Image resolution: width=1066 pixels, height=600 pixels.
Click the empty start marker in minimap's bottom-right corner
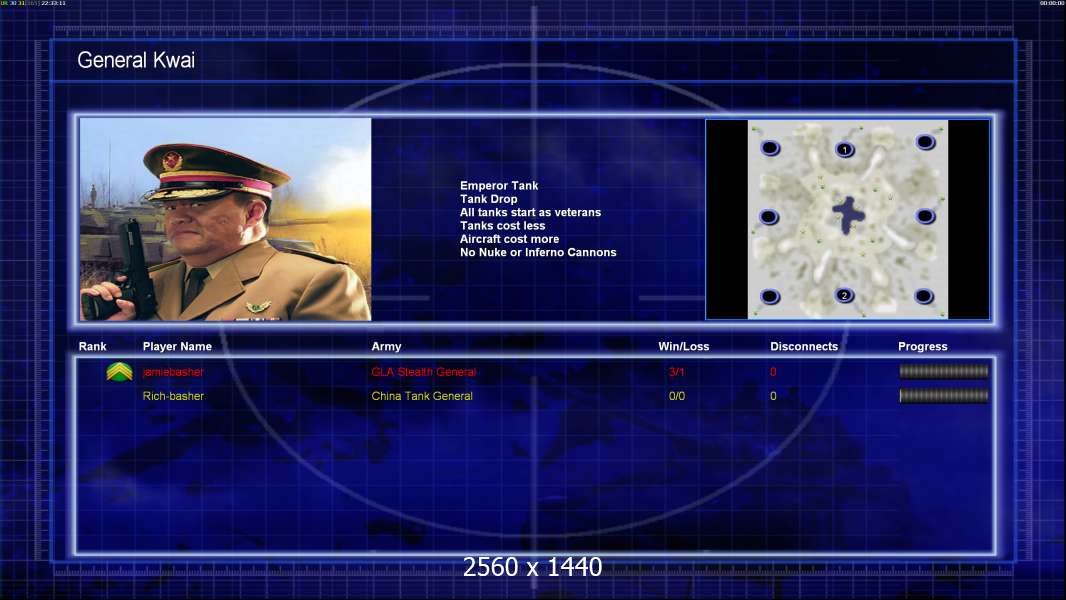(x=923, y=296)
